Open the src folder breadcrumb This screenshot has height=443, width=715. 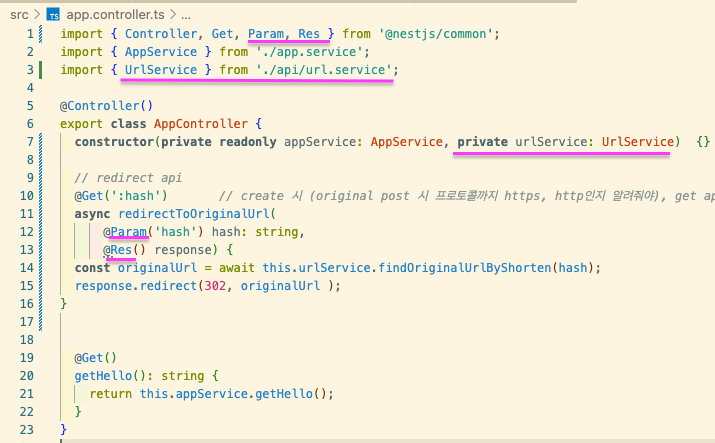(x=19, y=15)
